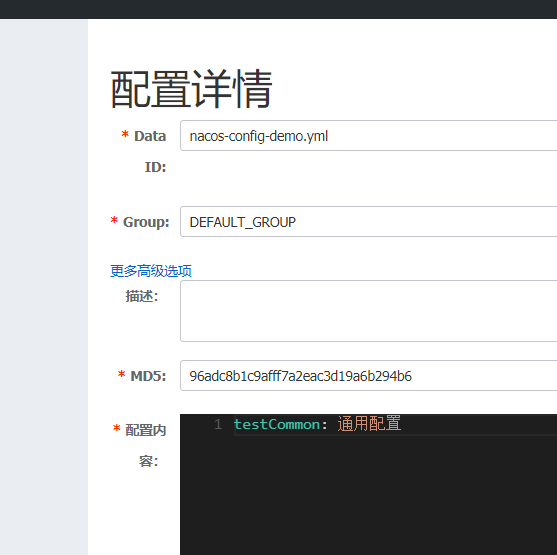557x555 pixels.
Task: Click the 通用配置 value in editor
Action: tap(369, 424)
